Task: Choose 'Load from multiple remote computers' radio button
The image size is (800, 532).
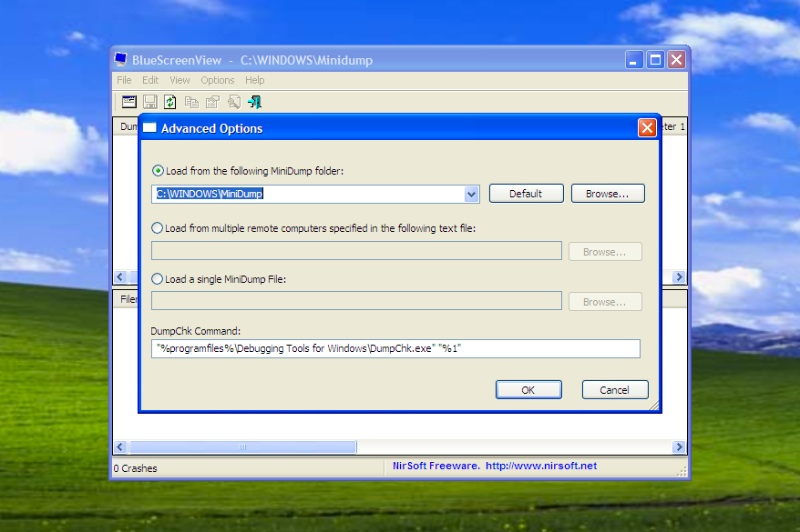Action: 158,228
